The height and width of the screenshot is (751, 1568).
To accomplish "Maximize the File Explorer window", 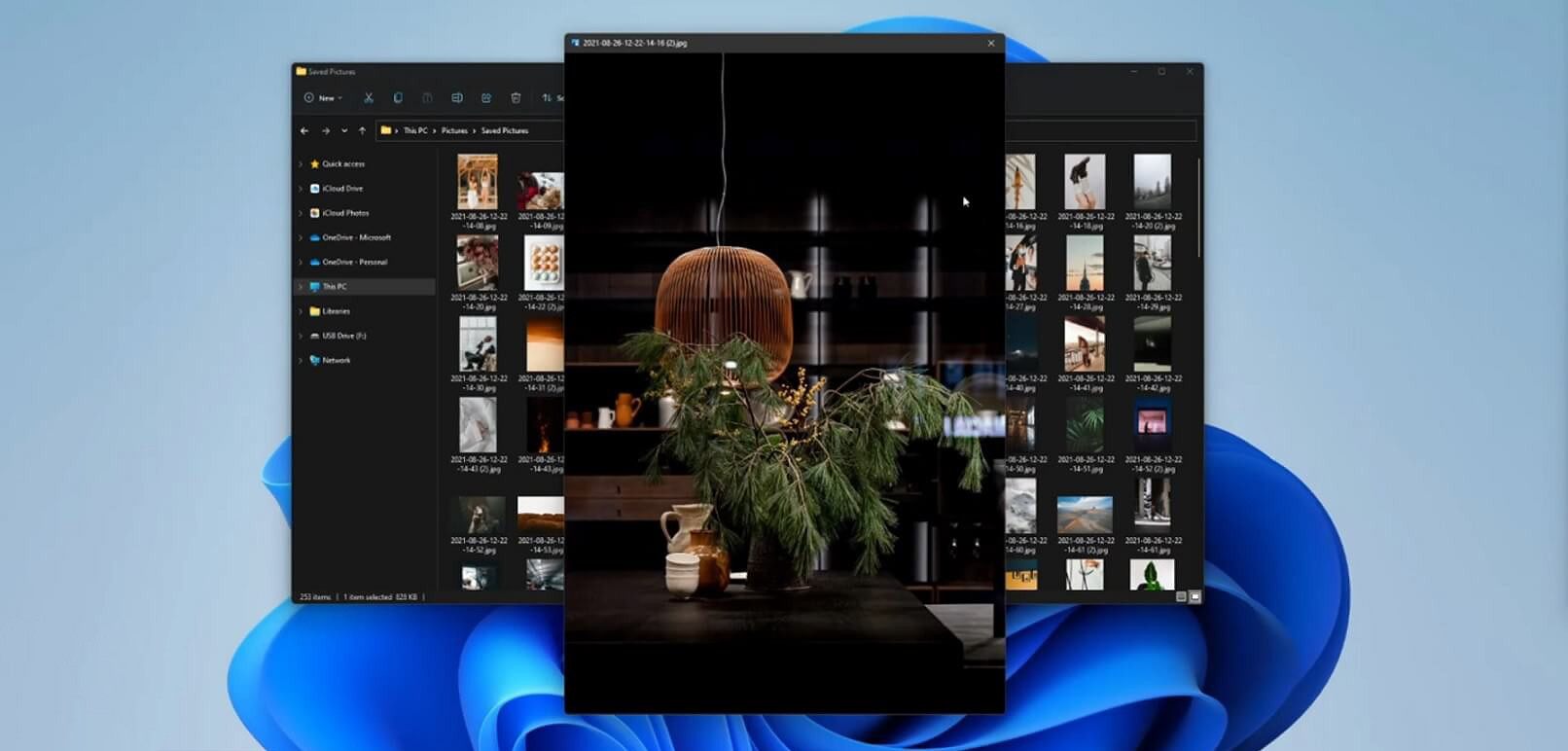I will (1161, 71).
